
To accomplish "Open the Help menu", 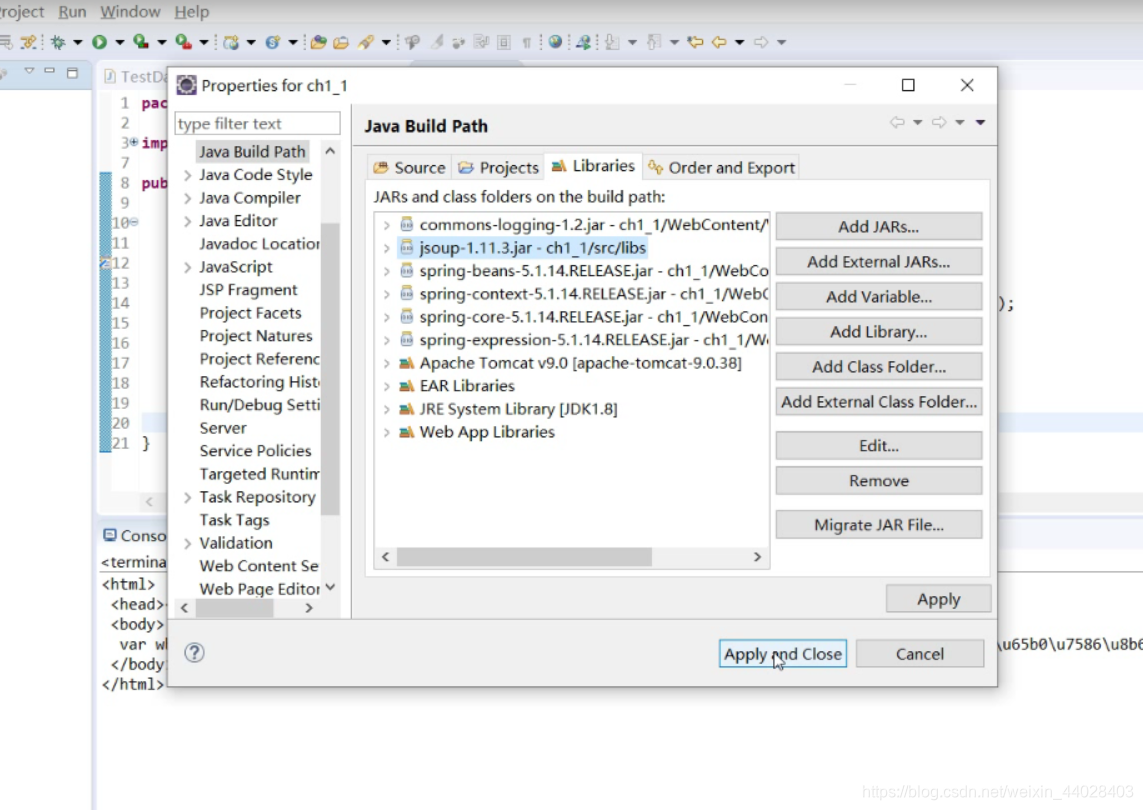I will tap(192, 12).
